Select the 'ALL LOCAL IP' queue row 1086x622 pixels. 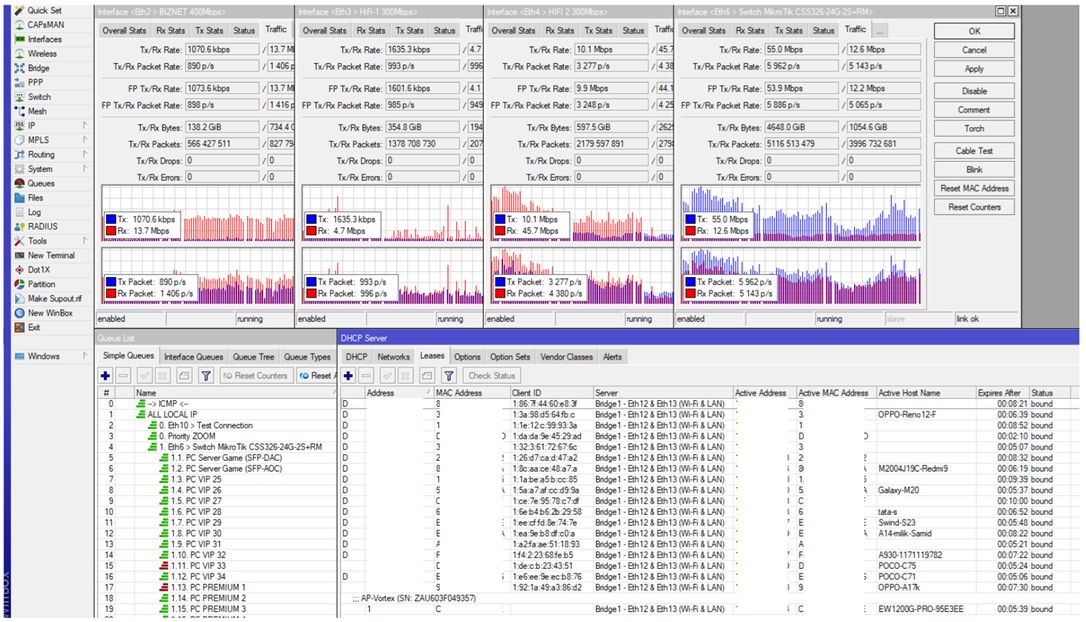pos(216,414)
